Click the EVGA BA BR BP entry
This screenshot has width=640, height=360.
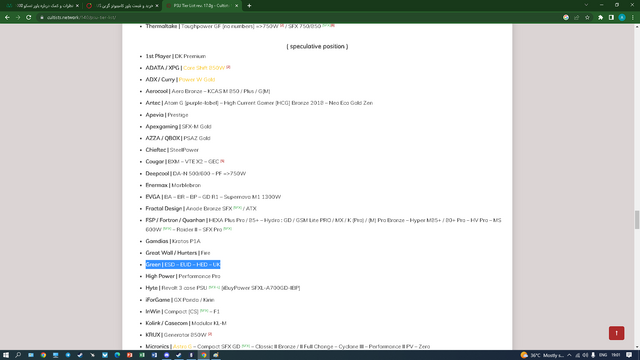click(x=213, y=197)
